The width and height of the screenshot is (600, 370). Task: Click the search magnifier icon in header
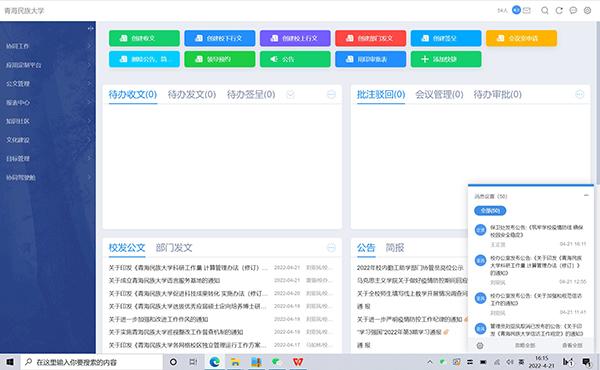(x=545, y=11)
